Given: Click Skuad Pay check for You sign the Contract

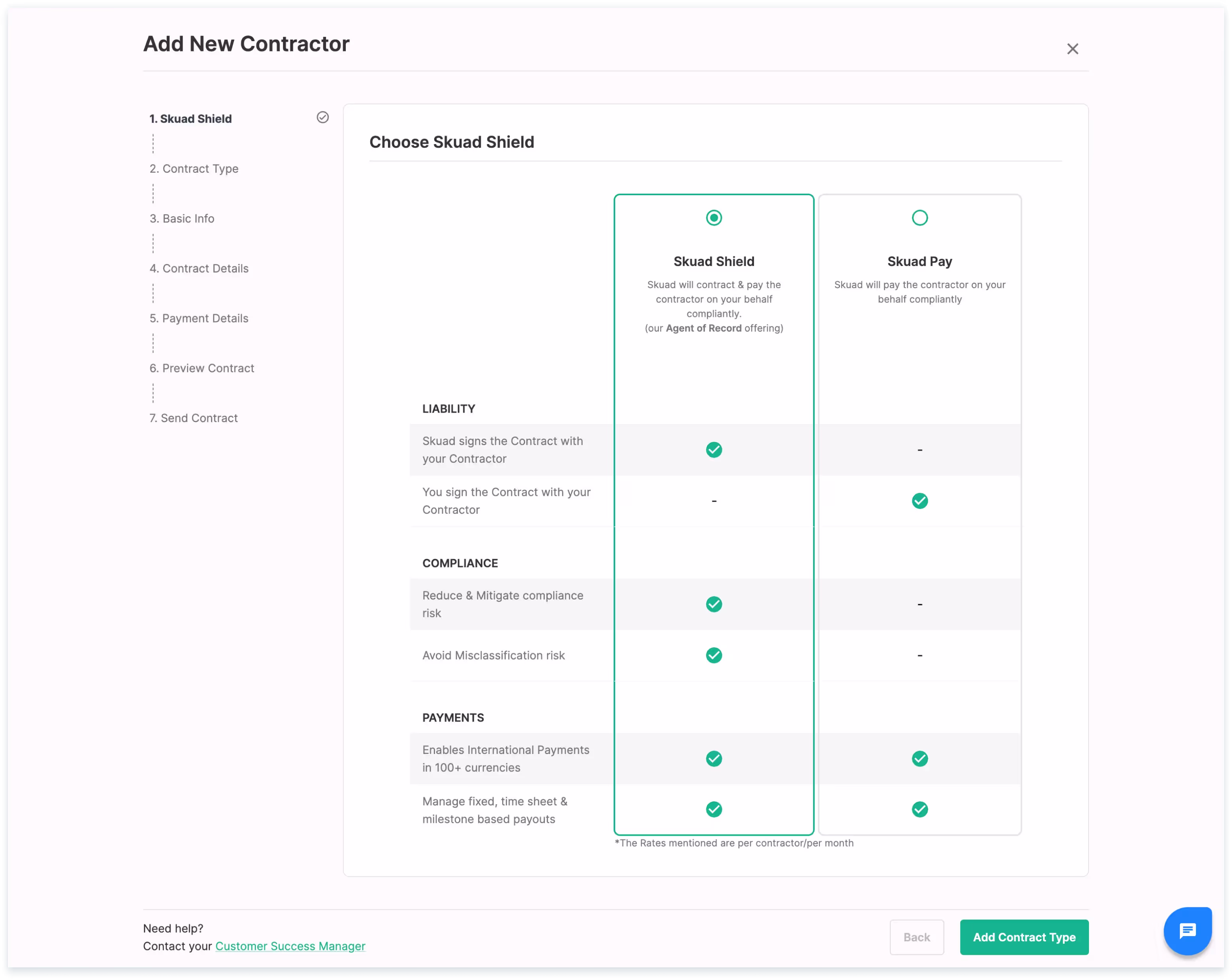Looking at the screenshot, I should [919, 501].
